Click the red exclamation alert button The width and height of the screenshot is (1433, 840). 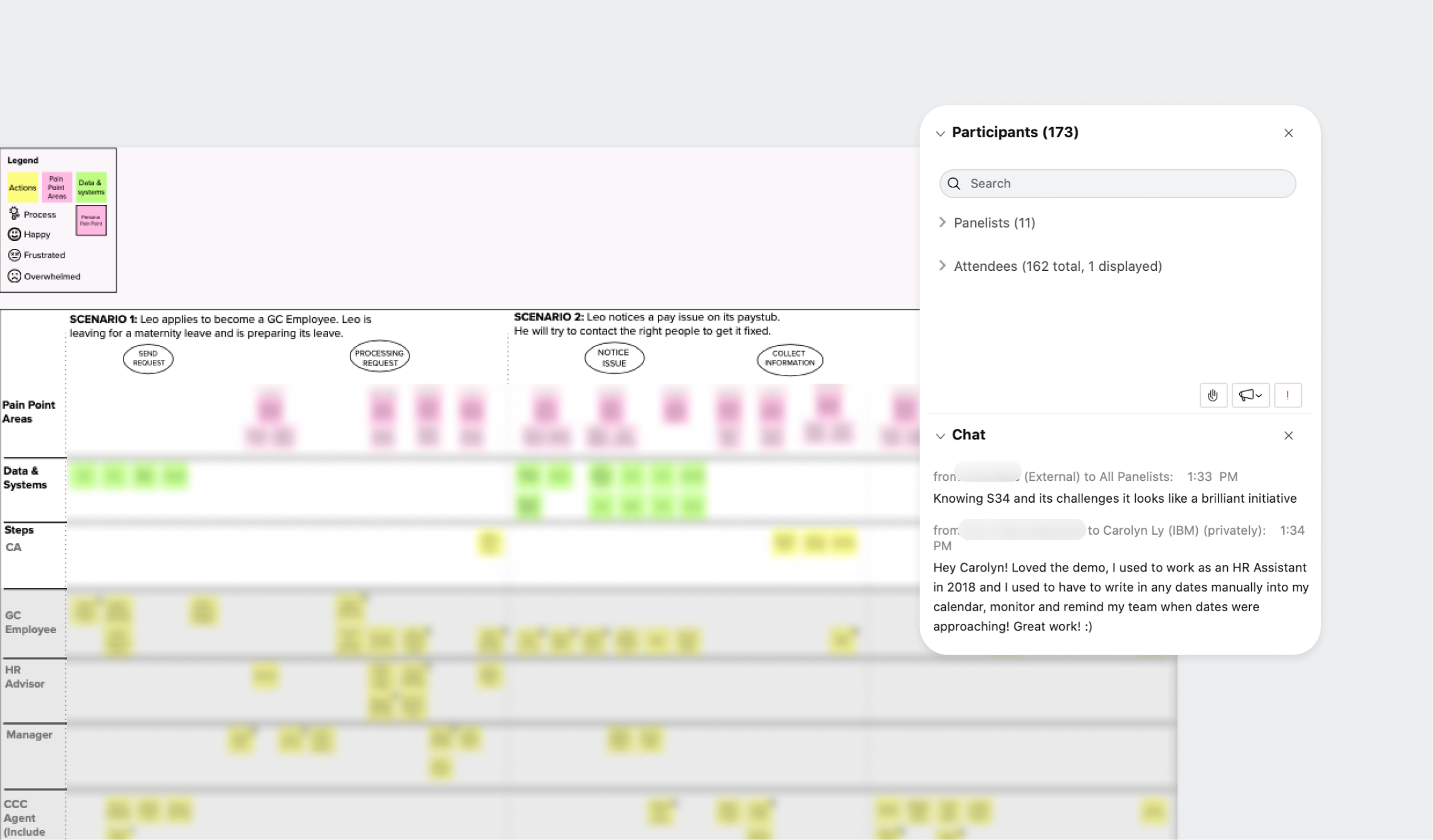1288,395
